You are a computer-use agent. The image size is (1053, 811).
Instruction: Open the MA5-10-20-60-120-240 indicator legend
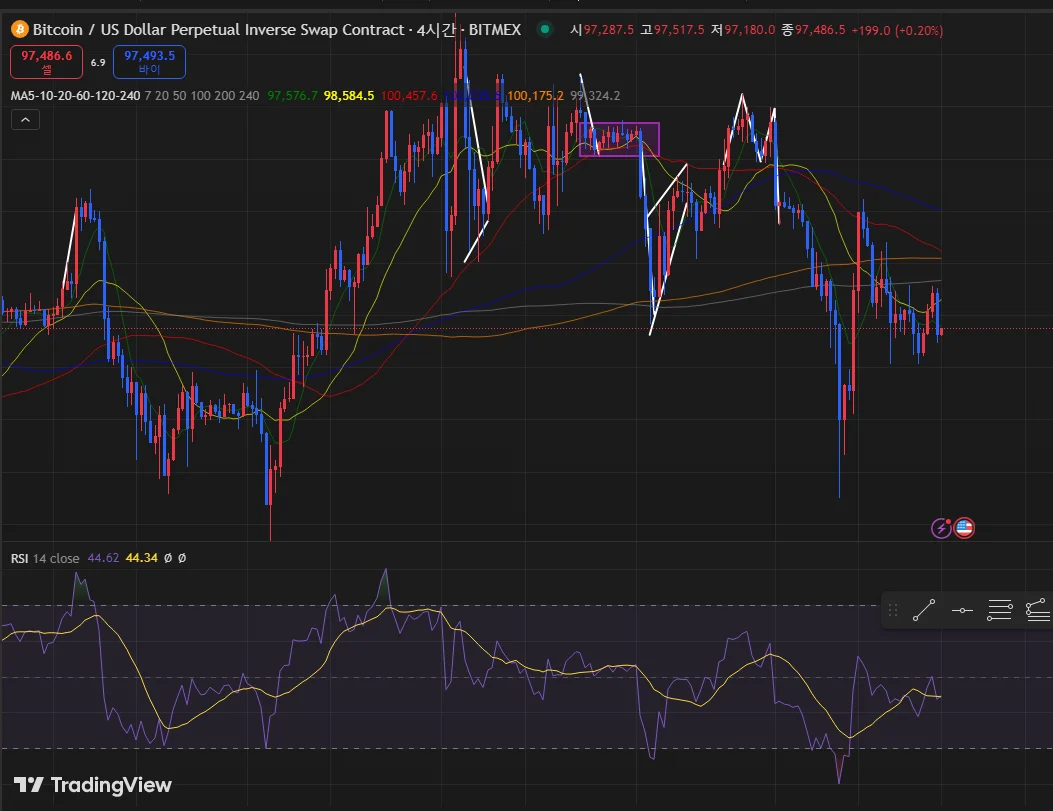click(75, 96)
